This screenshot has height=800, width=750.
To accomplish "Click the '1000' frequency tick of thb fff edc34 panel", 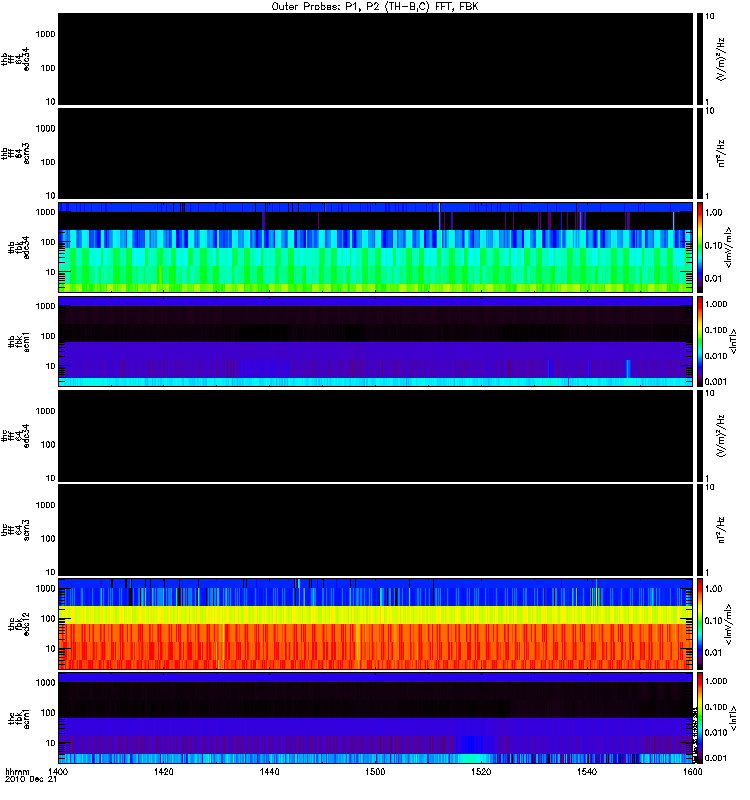I will tap(45, 34).
